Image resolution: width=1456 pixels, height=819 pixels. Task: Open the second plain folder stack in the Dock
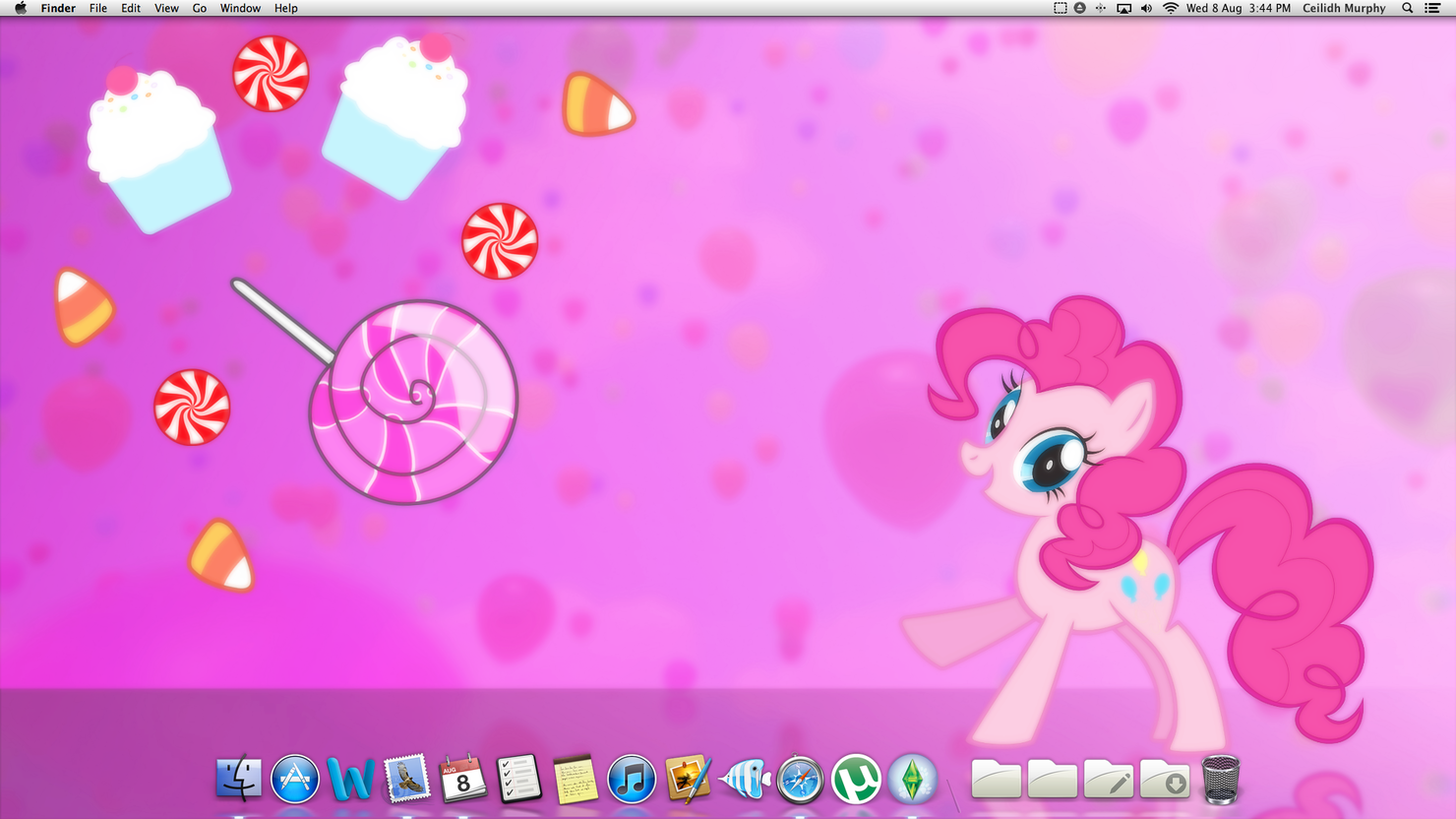tap(1052, 779)
